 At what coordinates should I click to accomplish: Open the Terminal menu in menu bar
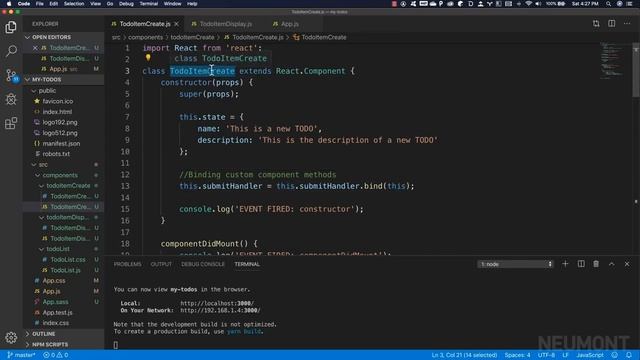point(149,4)
